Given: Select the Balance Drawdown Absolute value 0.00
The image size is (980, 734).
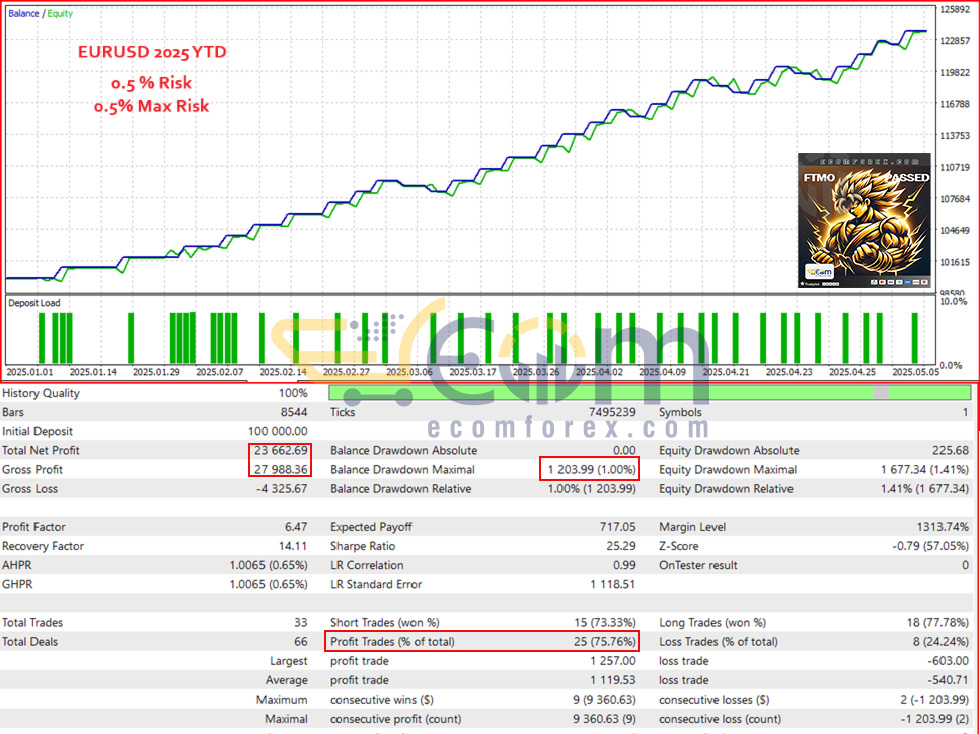Looking at the screenshot, I should pos(624,451).
